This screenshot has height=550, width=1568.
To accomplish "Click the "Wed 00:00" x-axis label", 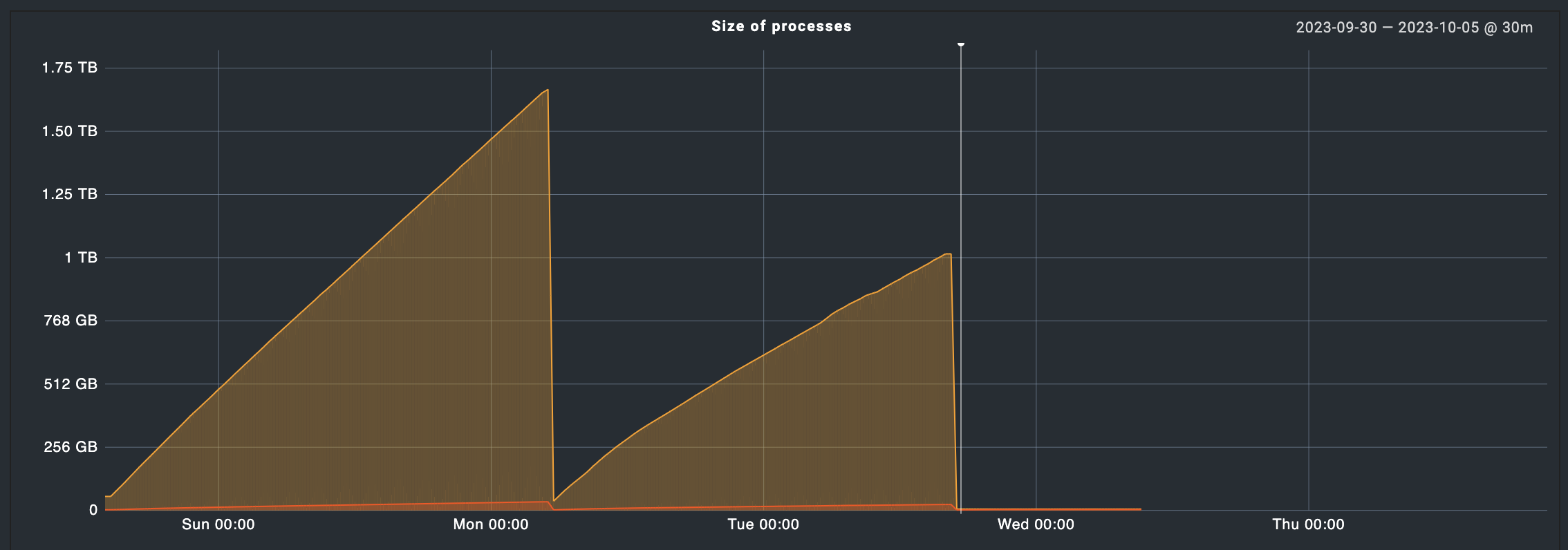I will coord(1036,524).
